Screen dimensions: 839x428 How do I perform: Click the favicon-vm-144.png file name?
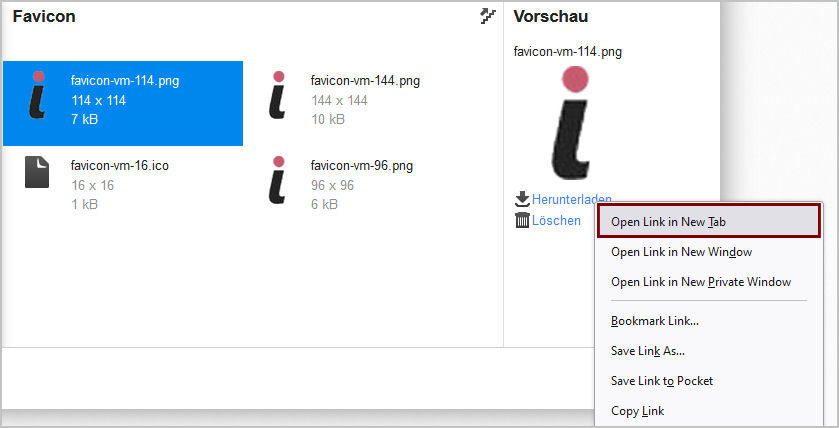coord(365,81)
